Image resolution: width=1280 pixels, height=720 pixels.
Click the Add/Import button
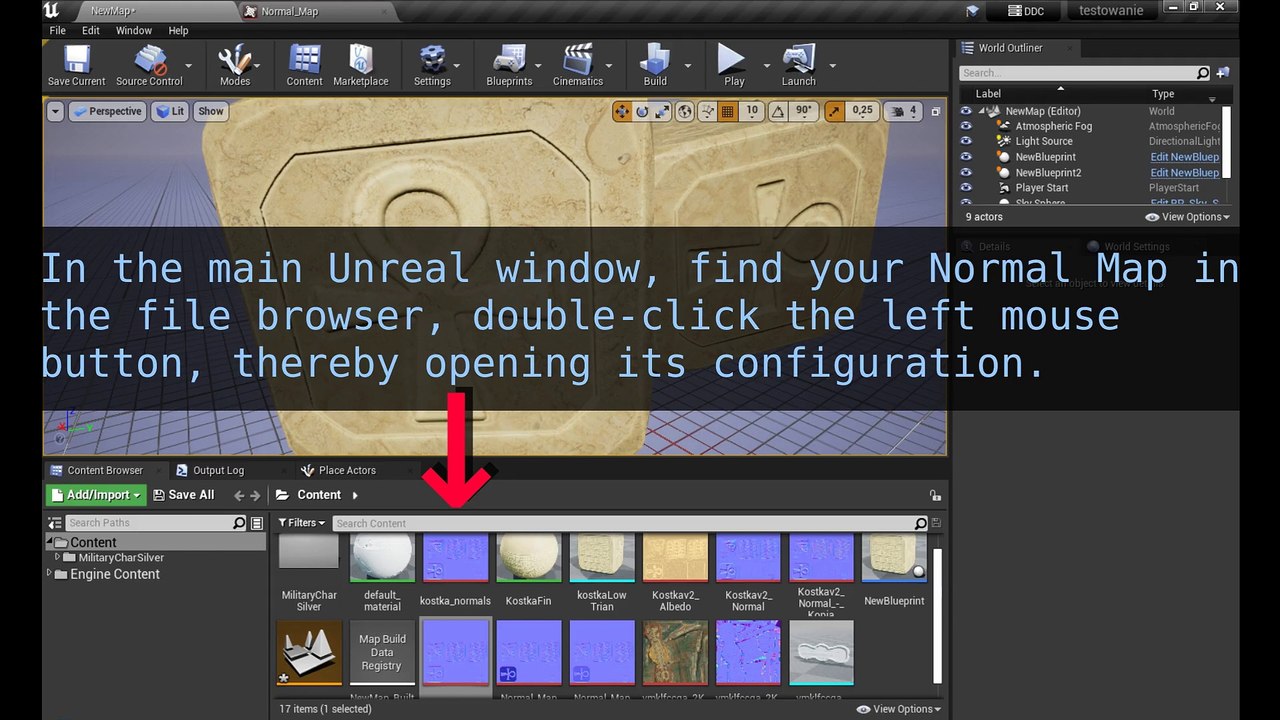click(96, 495)
